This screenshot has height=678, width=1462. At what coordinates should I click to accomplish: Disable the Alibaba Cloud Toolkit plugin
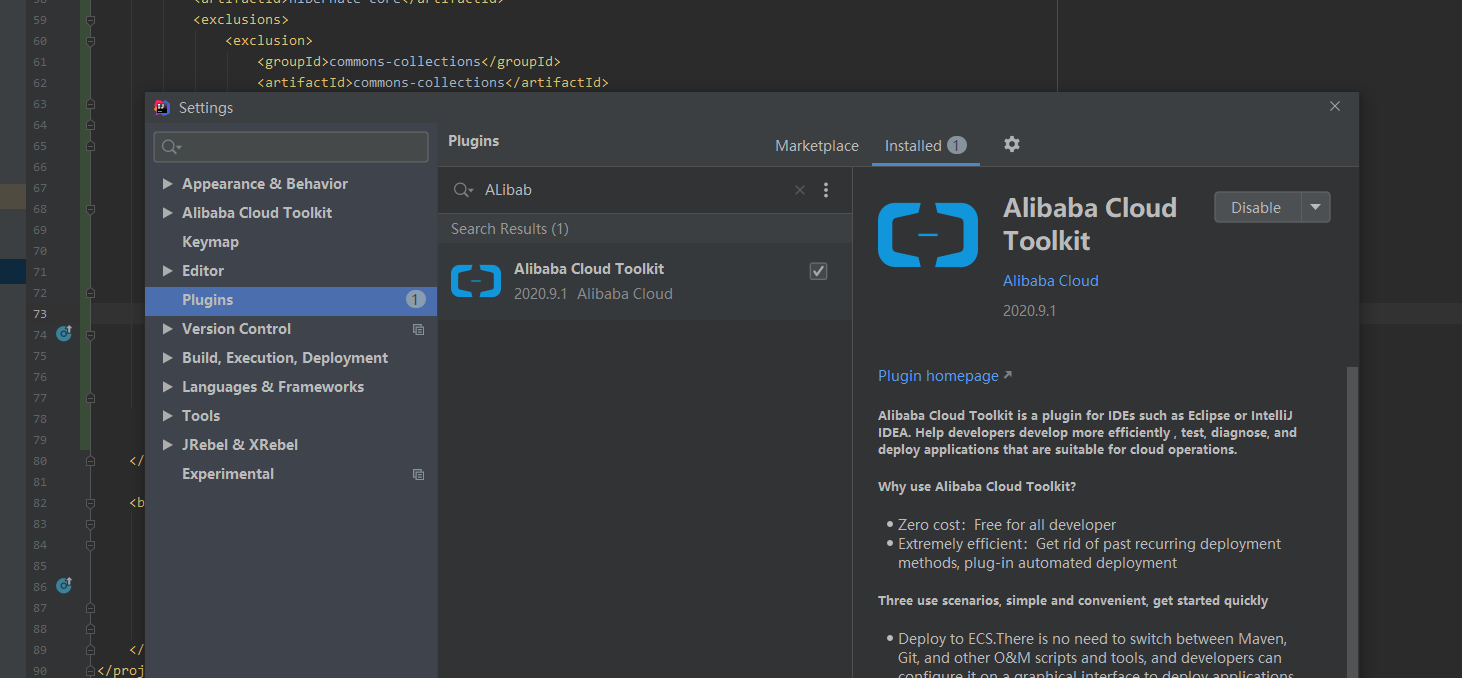coord(1257,207)
